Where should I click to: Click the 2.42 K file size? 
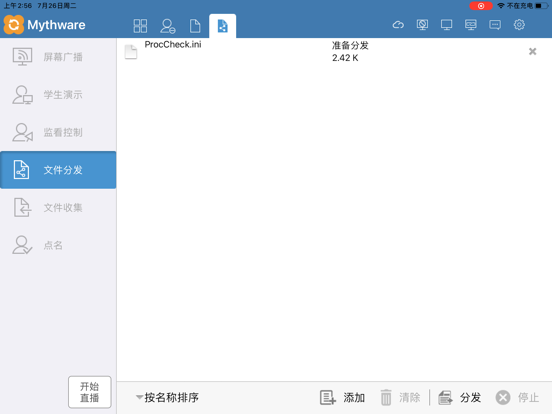point(345,58)
